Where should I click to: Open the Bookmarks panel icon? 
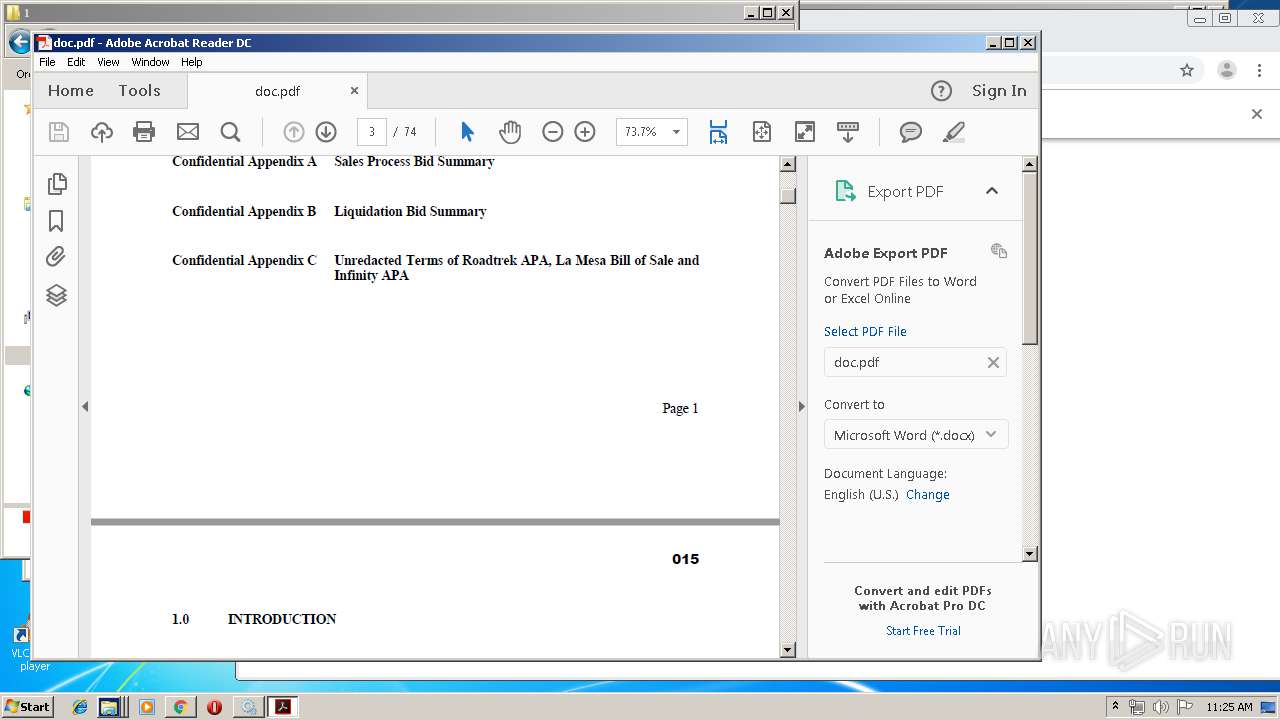click(x=57, y=221)
